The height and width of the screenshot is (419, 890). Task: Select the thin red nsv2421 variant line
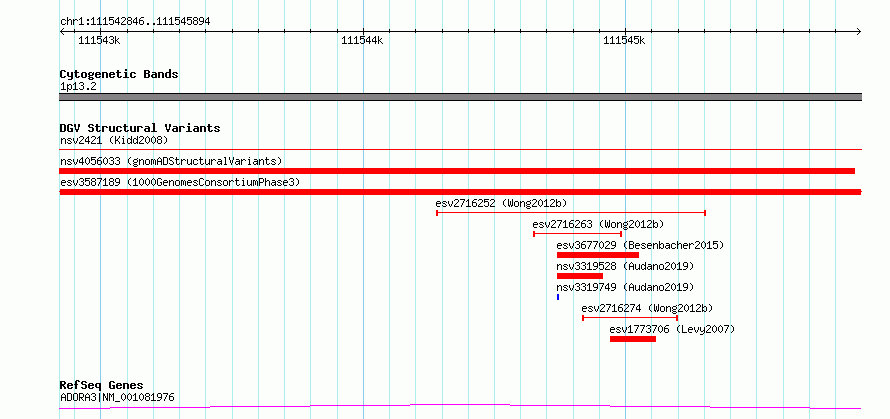tap(460, 150)
